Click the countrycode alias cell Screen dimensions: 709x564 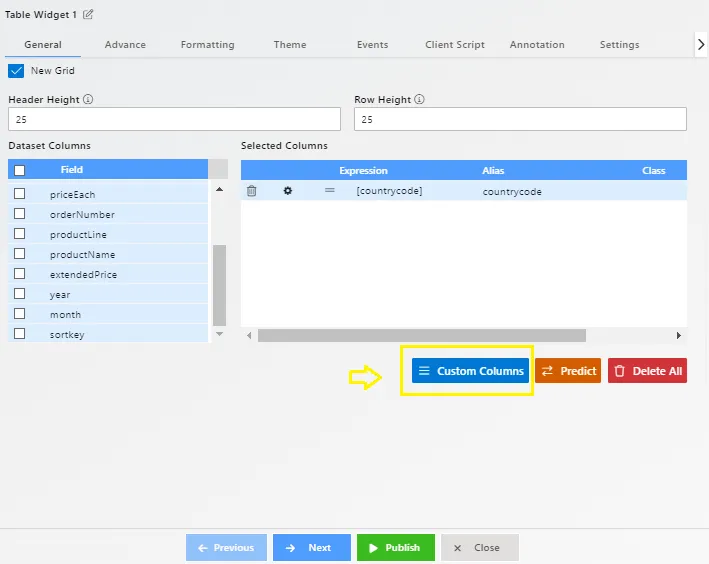[x=512, y=191]
